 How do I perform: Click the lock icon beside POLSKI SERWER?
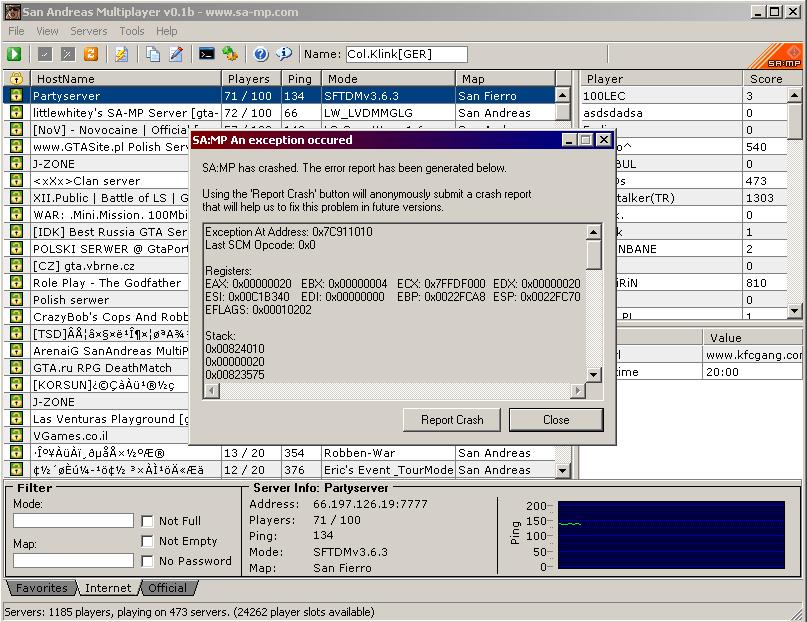click(16, 248)
